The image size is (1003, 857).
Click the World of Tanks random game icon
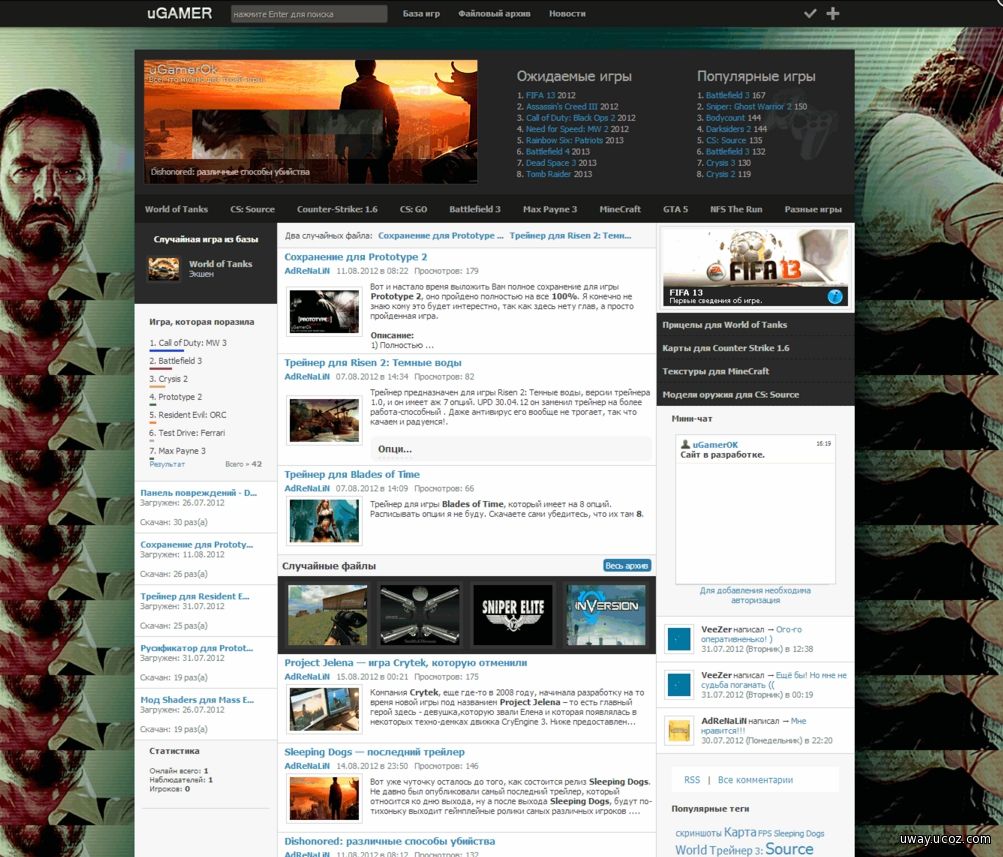[164, 269]
